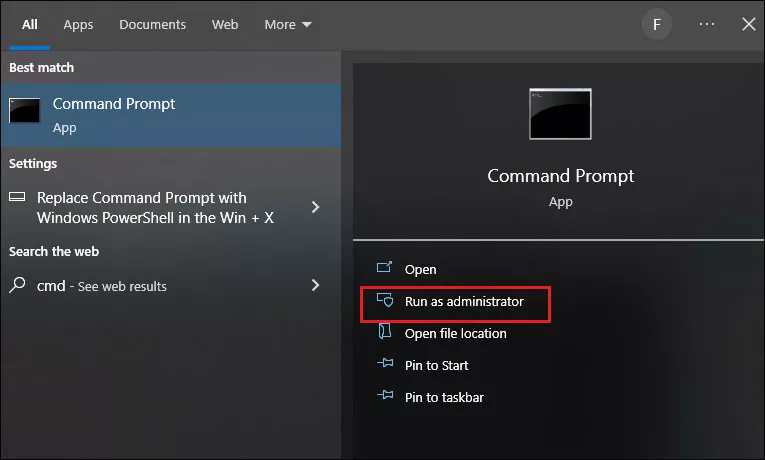The height and width of the screenshot is (460, 765).
Task: Choose Pin to Start
Action: point(436,365)
